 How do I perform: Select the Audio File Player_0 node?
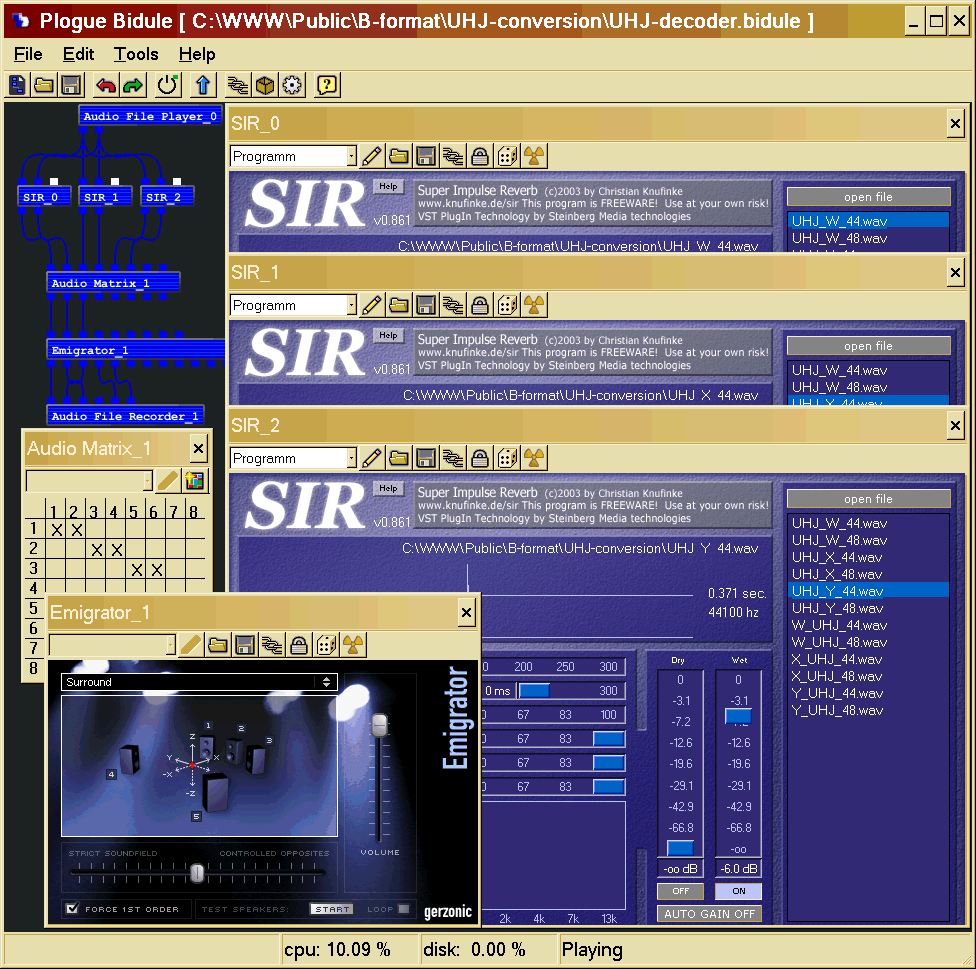click(149, 116)
